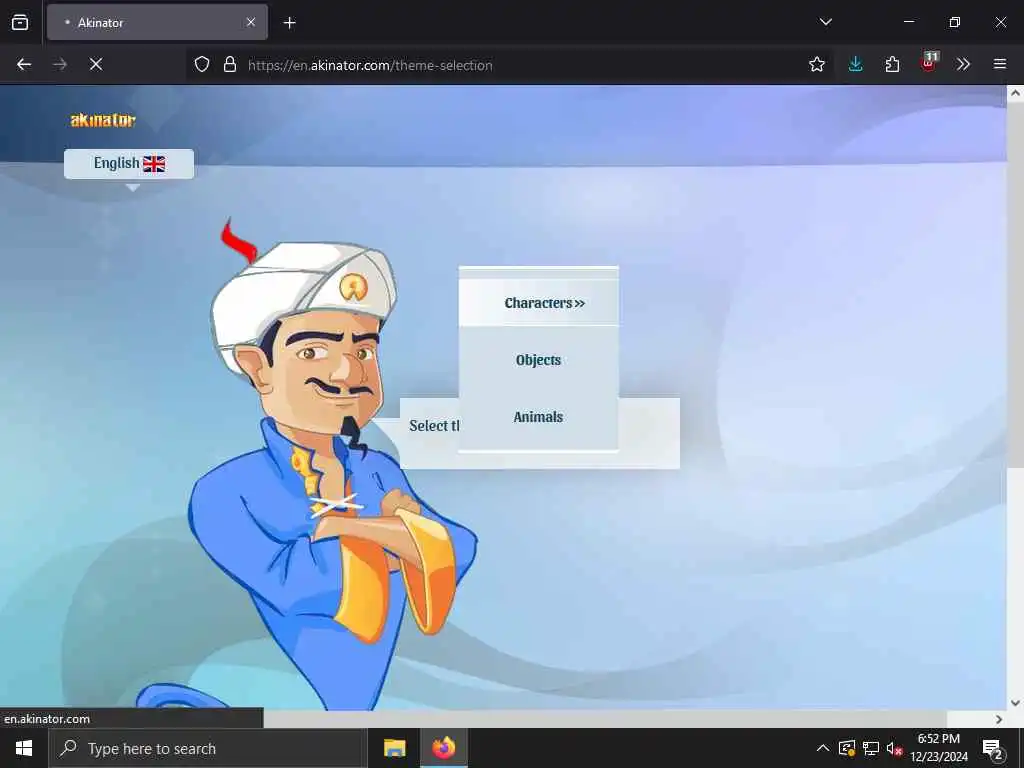
Task: Select the Akinator tab
Action: 157,22
